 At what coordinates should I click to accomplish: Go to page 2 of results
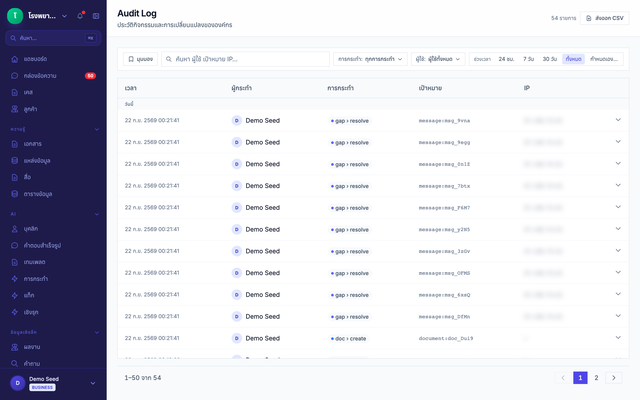596,378
